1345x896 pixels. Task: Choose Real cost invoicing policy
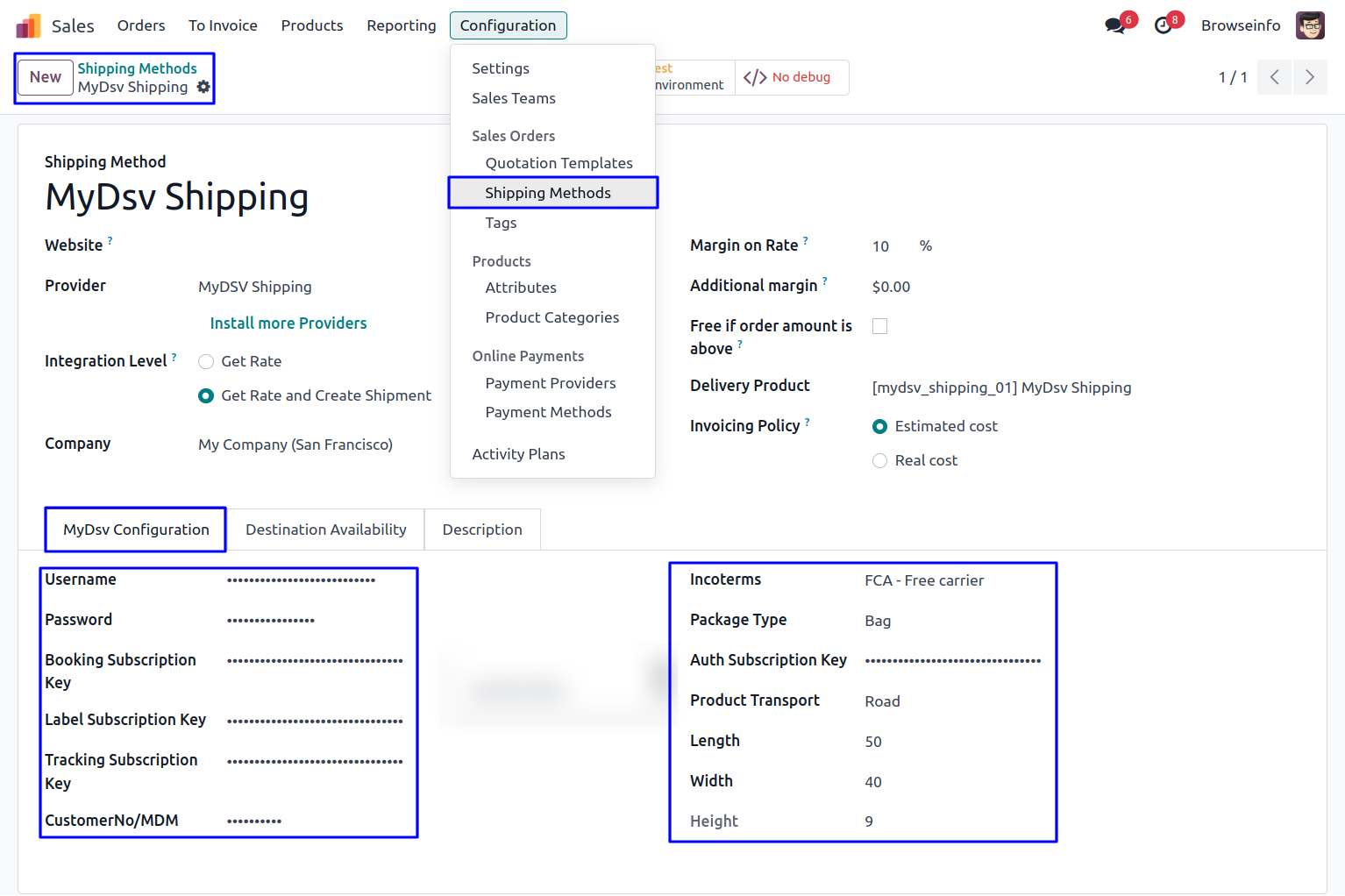[879, 461]
